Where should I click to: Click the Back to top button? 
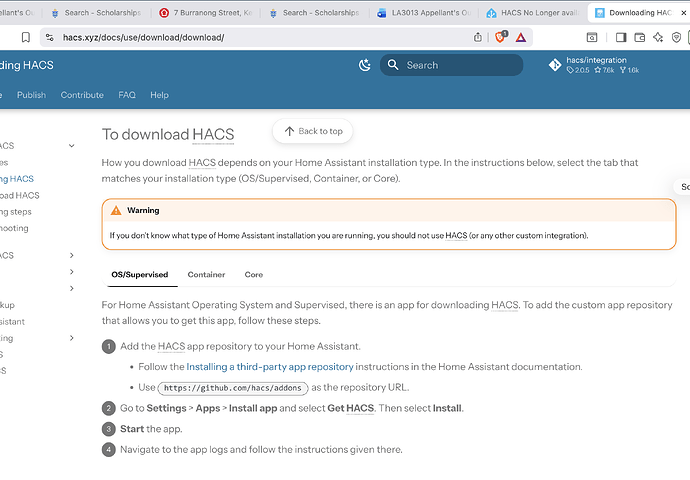(x=312, y=131)
